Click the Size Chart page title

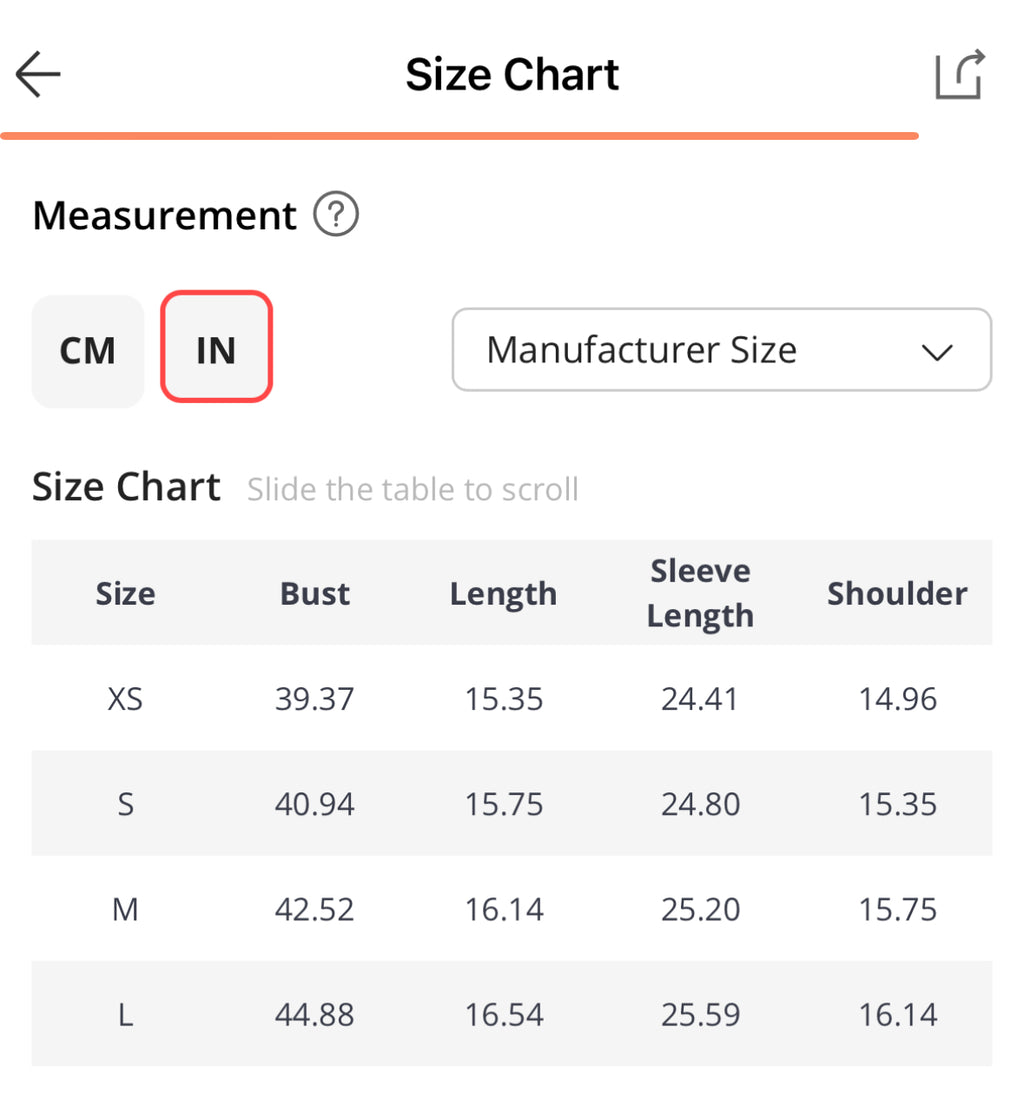point(512,75)
